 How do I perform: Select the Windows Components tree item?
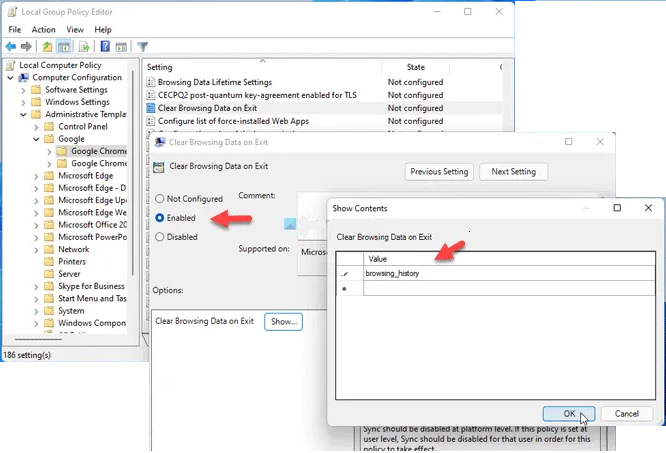[92, 323]
